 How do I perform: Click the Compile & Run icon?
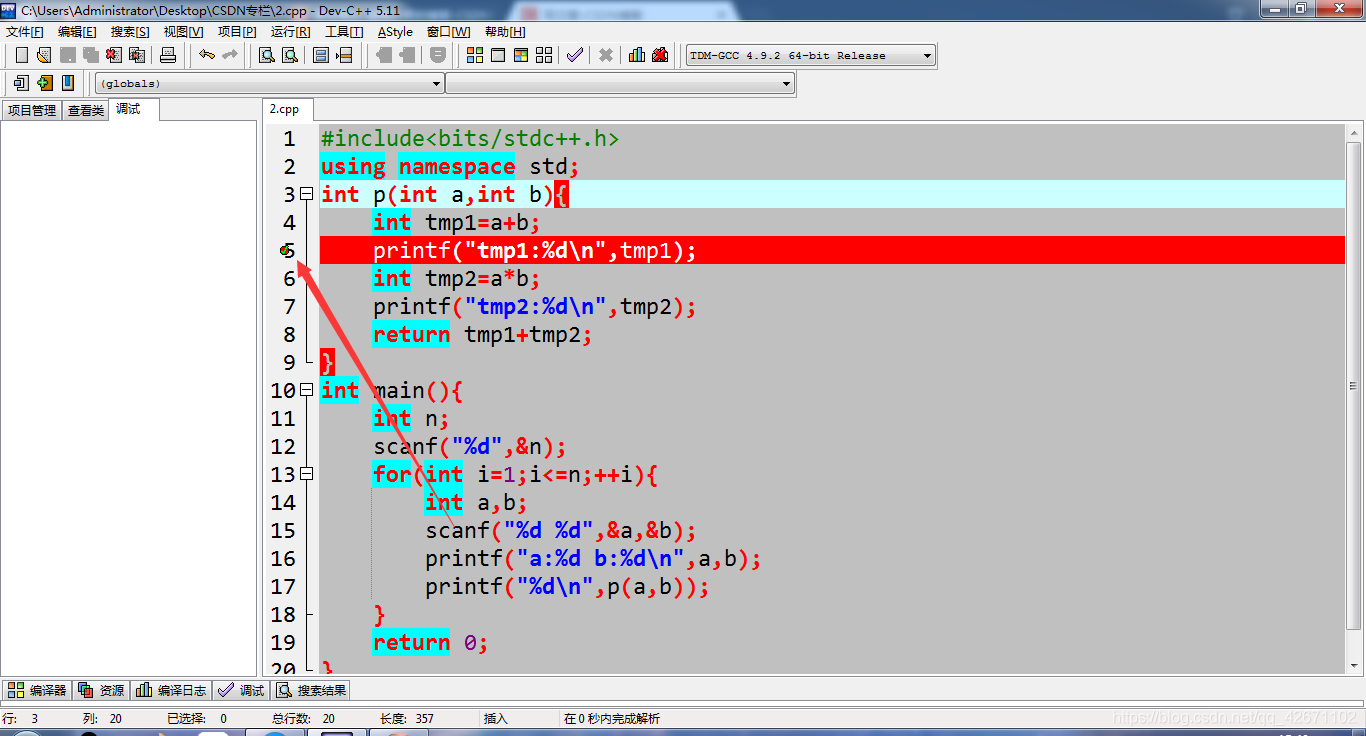coord(521,55)
